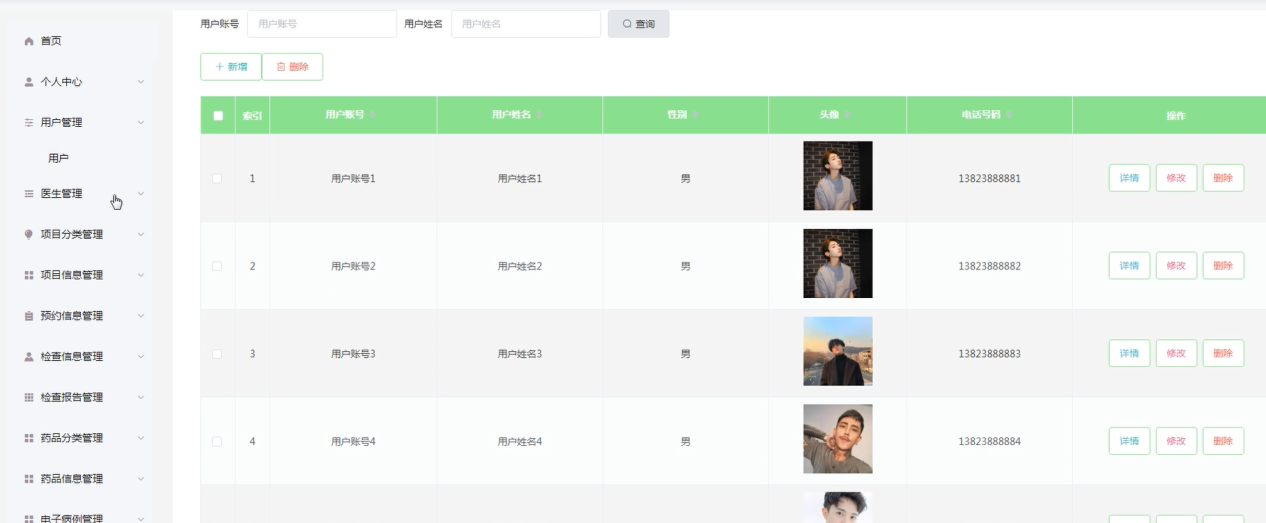Click 删除 for row 用户账号1

[1223, 178]
